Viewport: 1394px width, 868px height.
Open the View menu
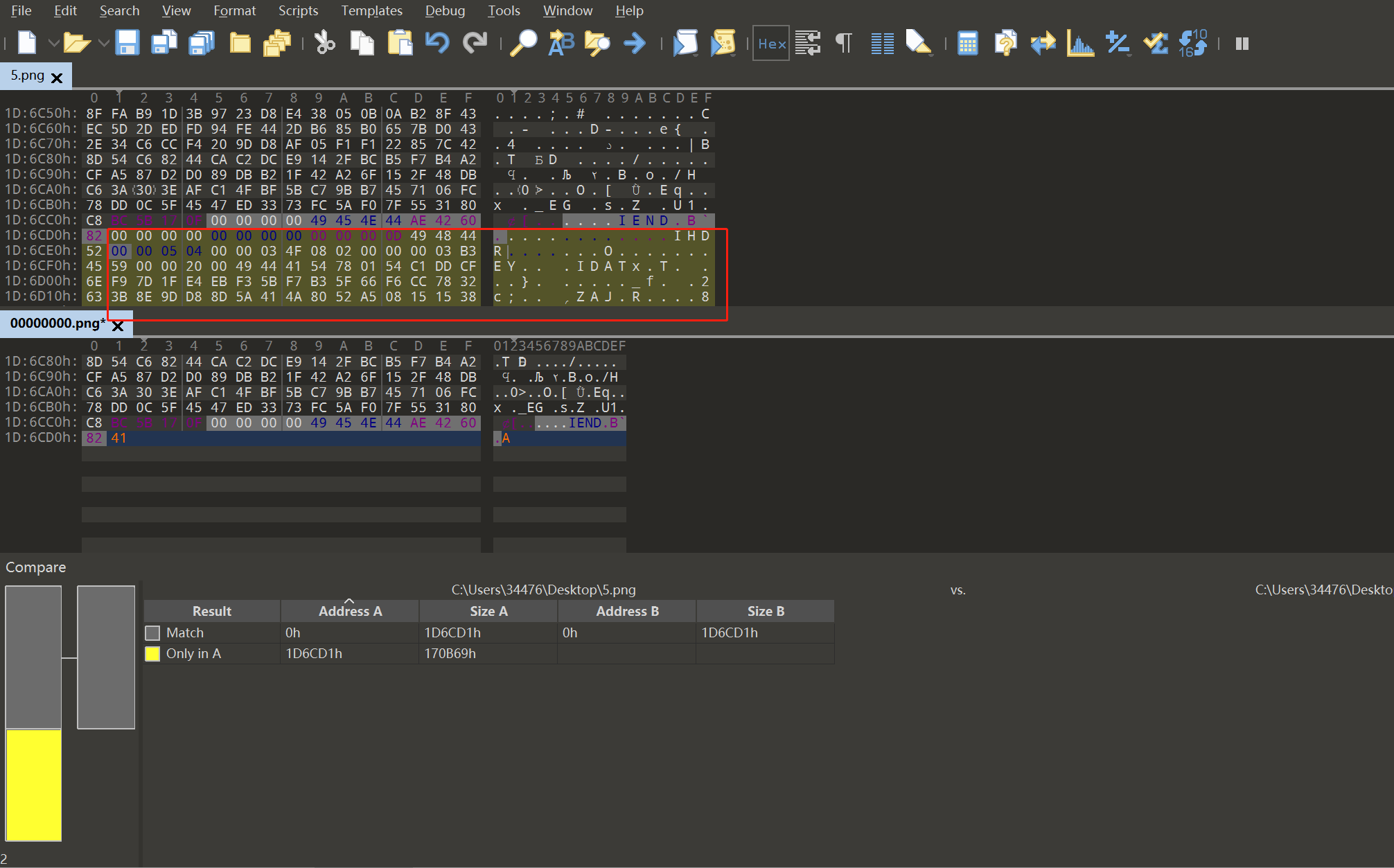[x=176, y=10]
